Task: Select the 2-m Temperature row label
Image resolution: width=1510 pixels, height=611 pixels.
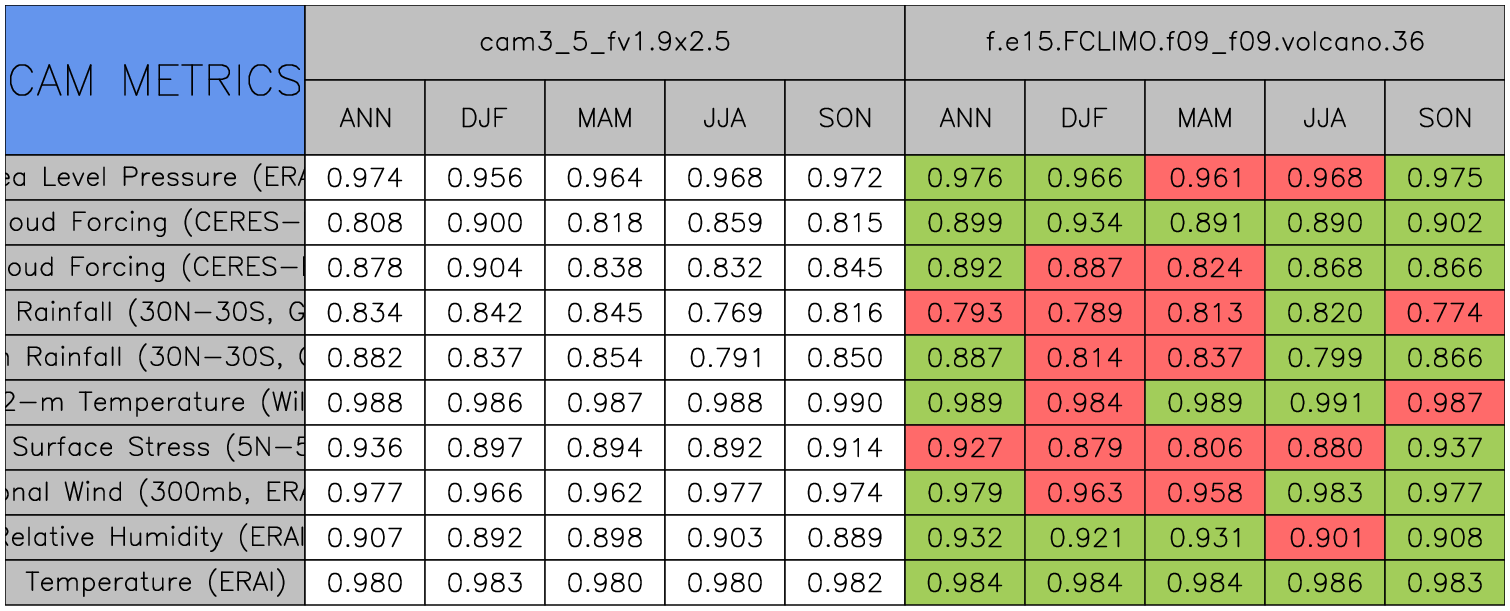Action: point(155,402)
